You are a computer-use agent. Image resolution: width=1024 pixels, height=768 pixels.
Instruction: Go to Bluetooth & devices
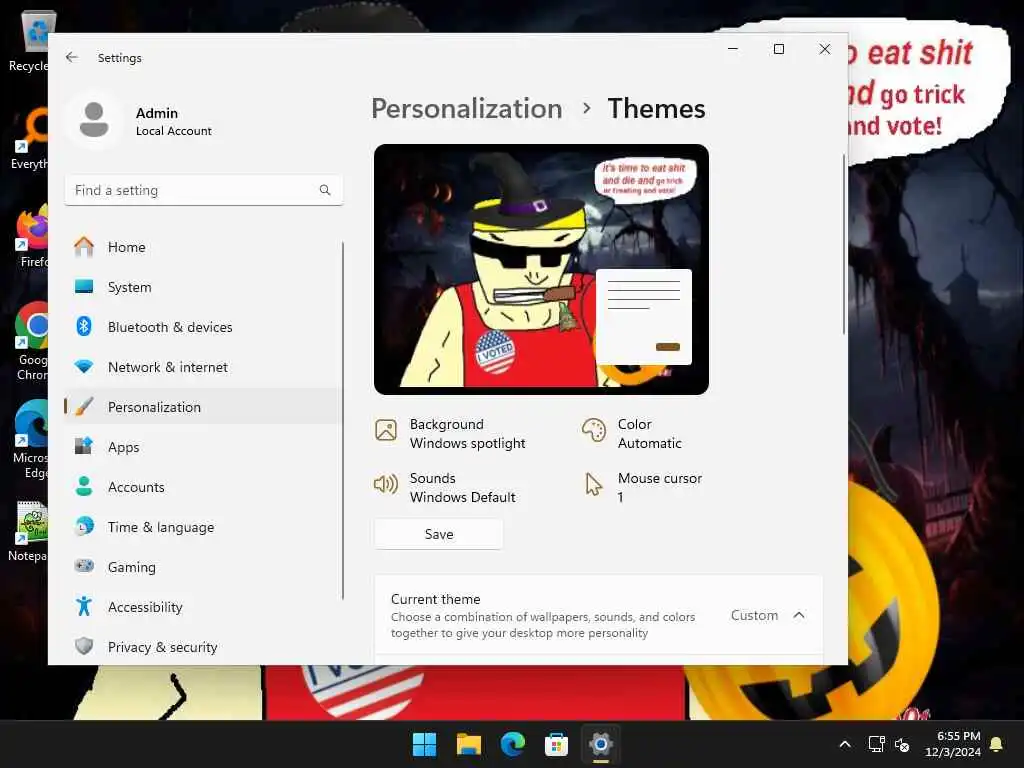coord(204,327)
